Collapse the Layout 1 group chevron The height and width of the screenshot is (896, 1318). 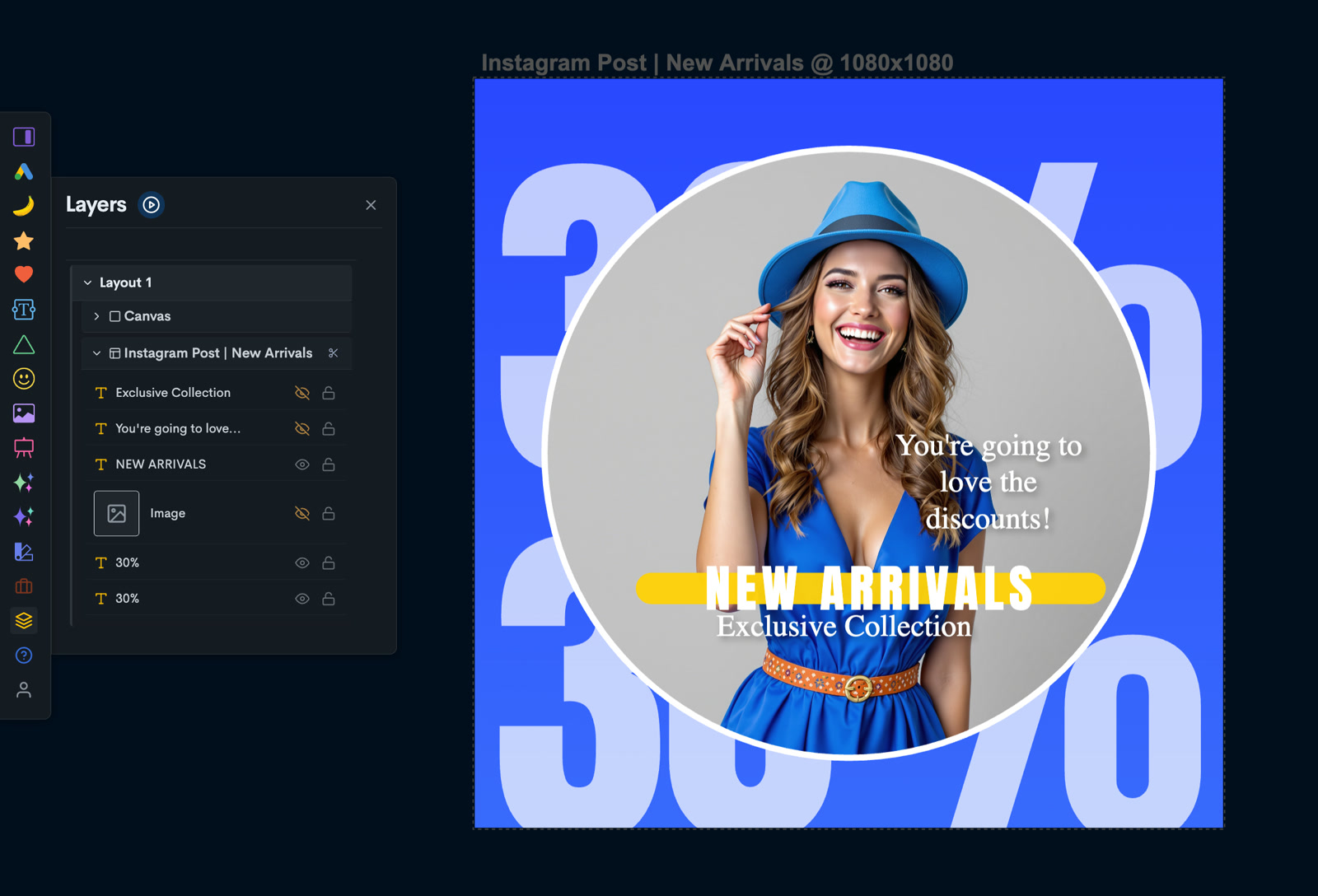coord(87,282)
